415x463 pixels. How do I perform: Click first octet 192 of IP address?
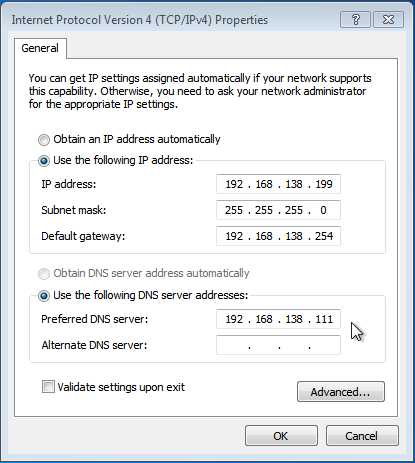234,184
